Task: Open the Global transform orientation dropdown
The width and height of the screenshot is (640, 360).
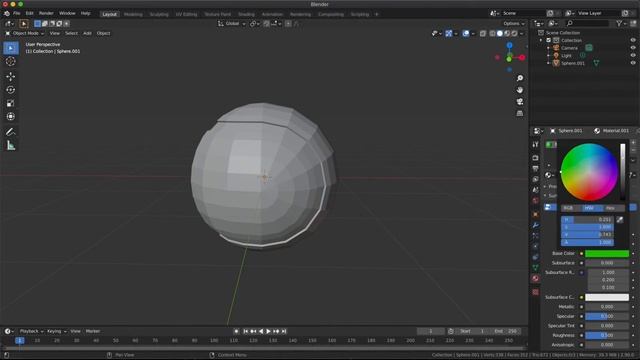Action: pyautogui.click(x=232, y=24)
